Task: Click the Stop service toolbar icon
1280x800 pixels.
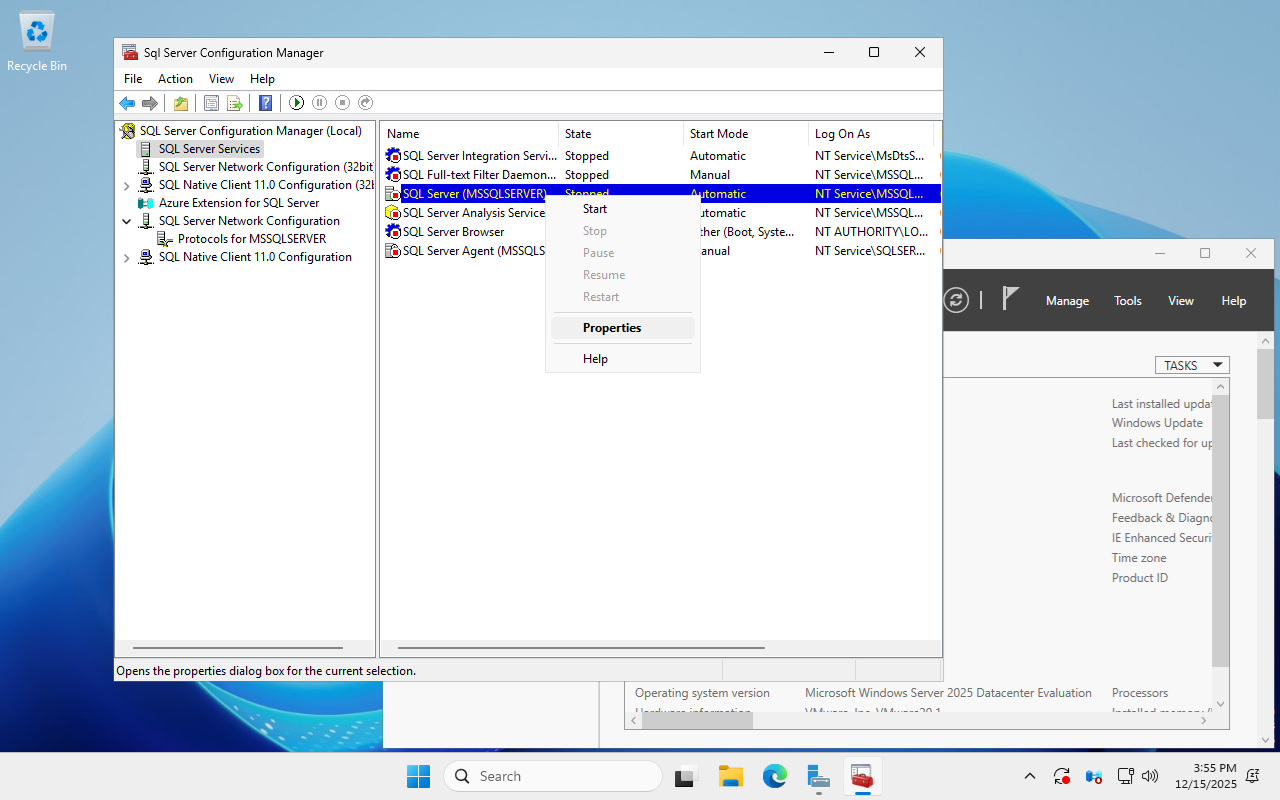Action: 342,102
